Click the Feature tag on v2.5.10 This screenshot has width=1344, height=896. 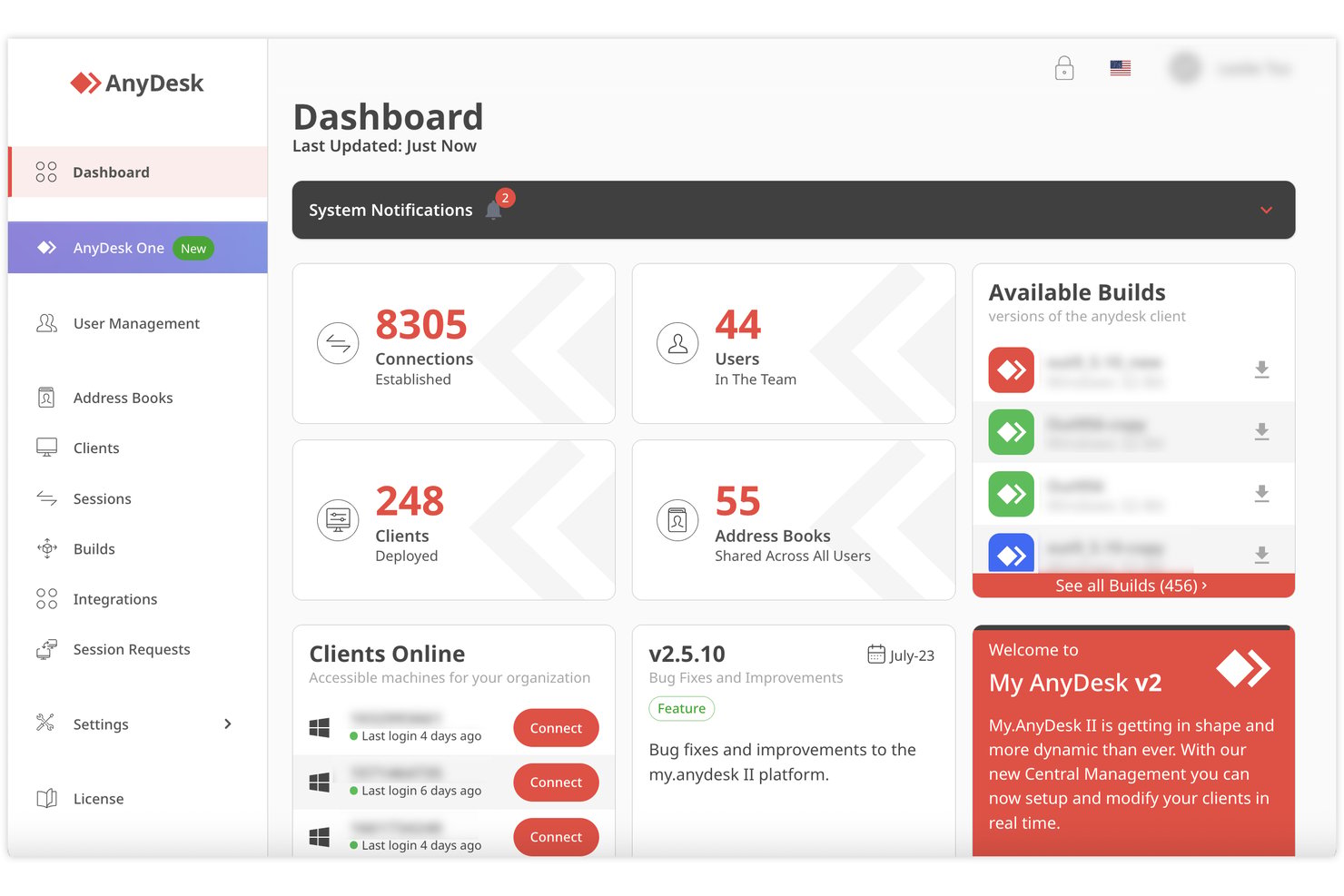[681, 708]
